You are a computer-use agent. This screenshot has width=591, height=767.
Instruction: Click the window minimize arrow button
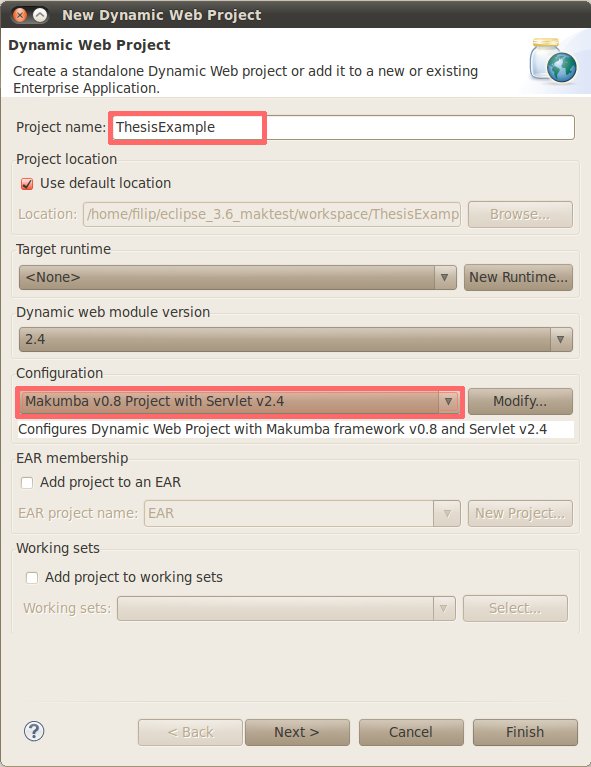41,15
